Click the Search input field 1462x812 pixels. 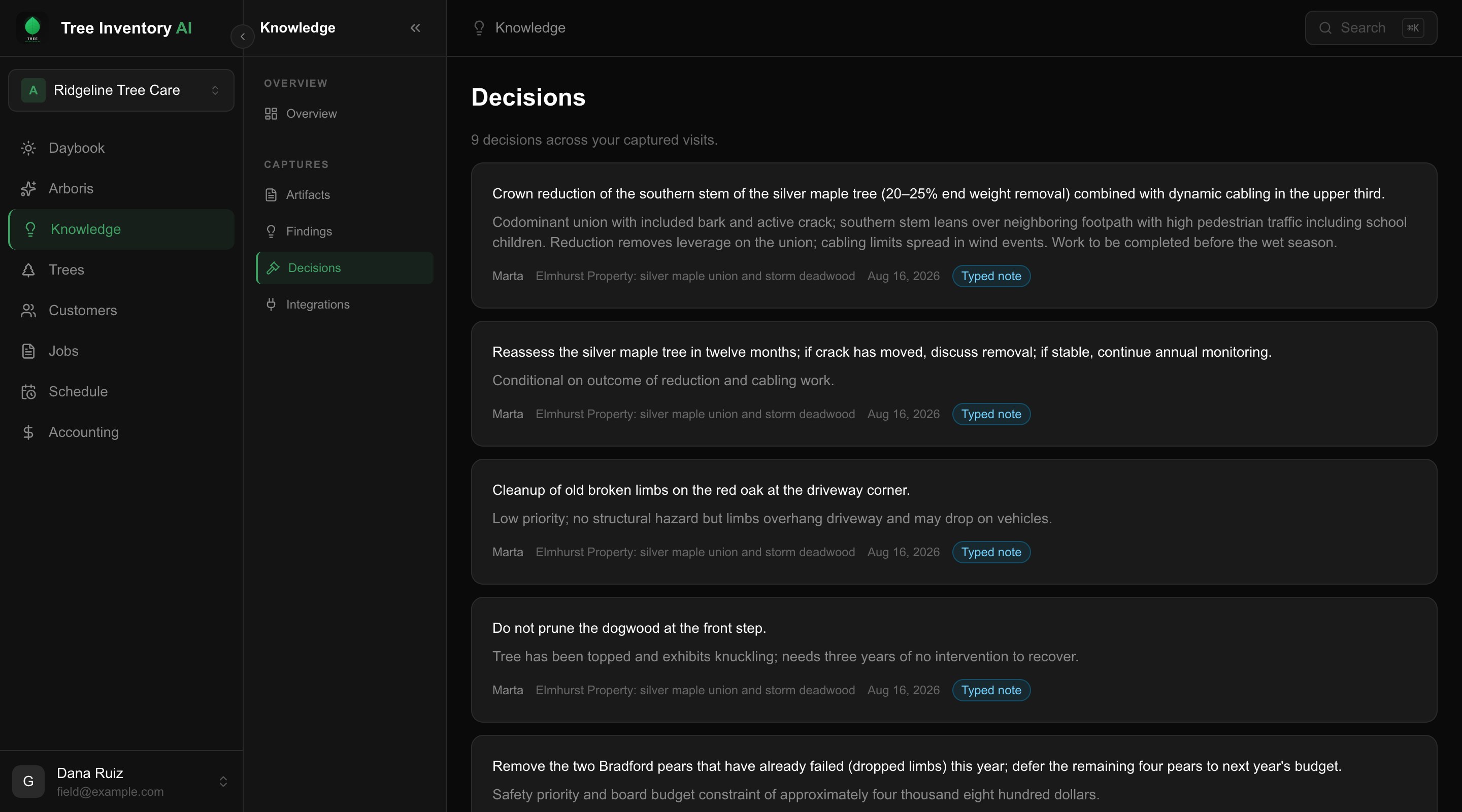1371,28
